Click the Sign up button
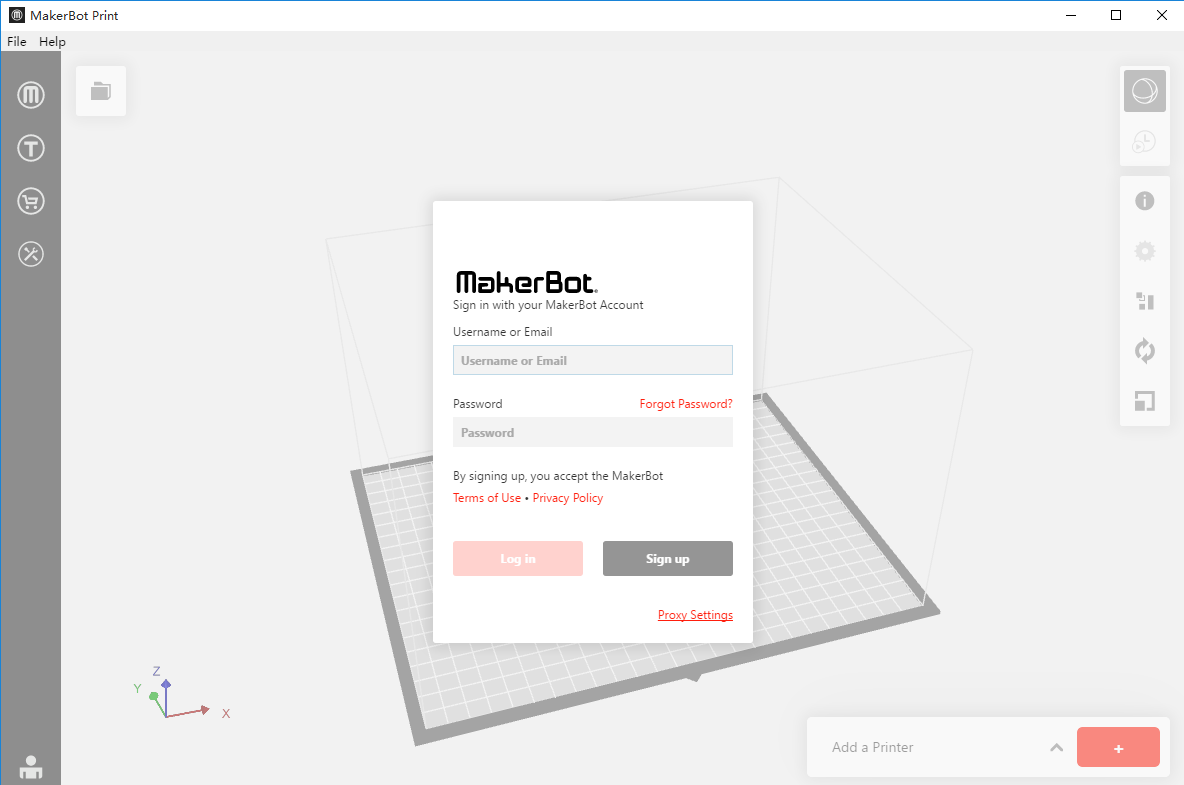Viewport: 1184px width, 785px height. 667,558
